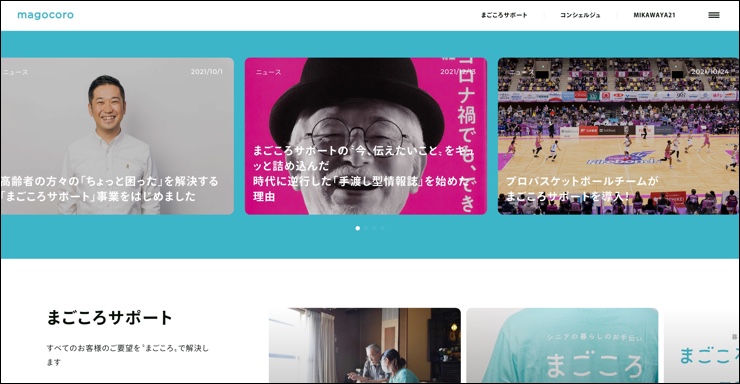Open the まごころサポート nav menu item
Screen dimensions: 740x384
(x=504, y=15)
